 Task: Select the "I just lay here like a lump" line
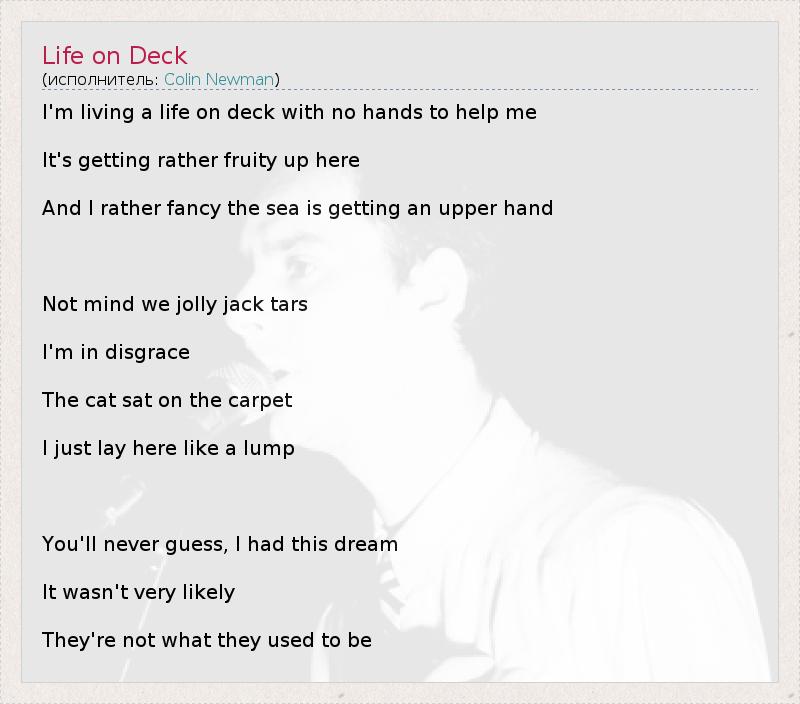click(168, 448)
